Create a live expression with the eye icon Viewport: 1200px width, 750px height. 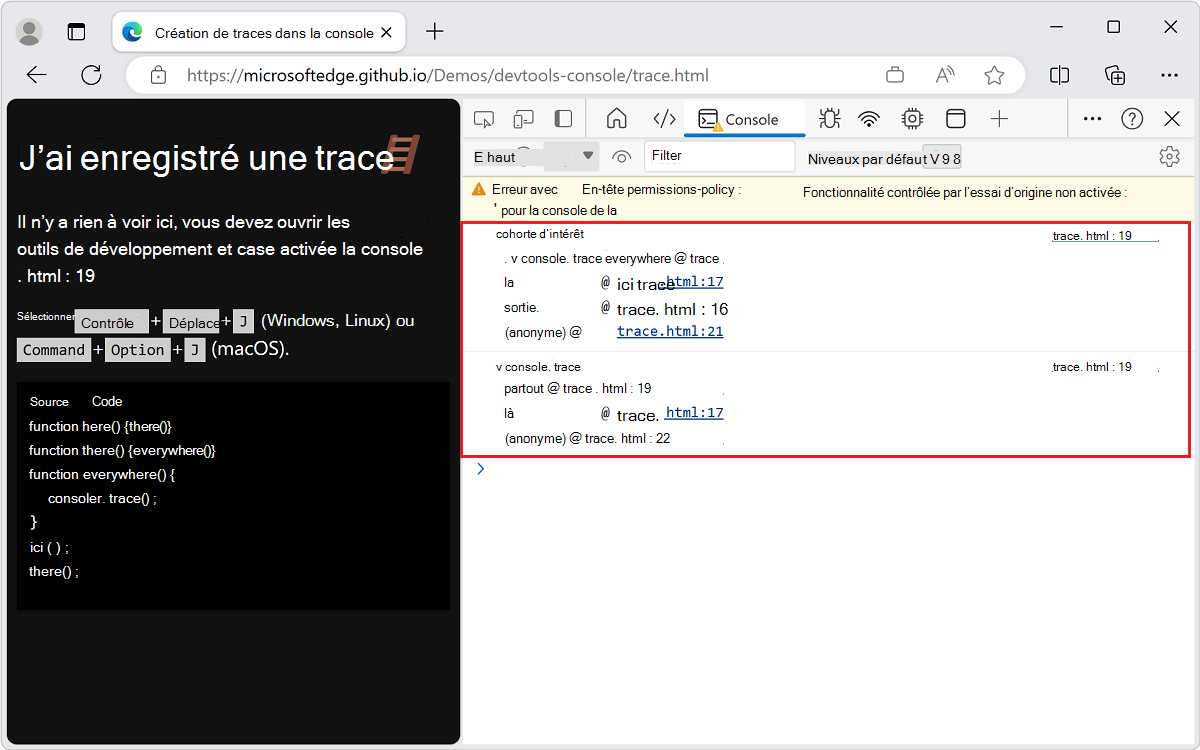click(x=621, y=157)
